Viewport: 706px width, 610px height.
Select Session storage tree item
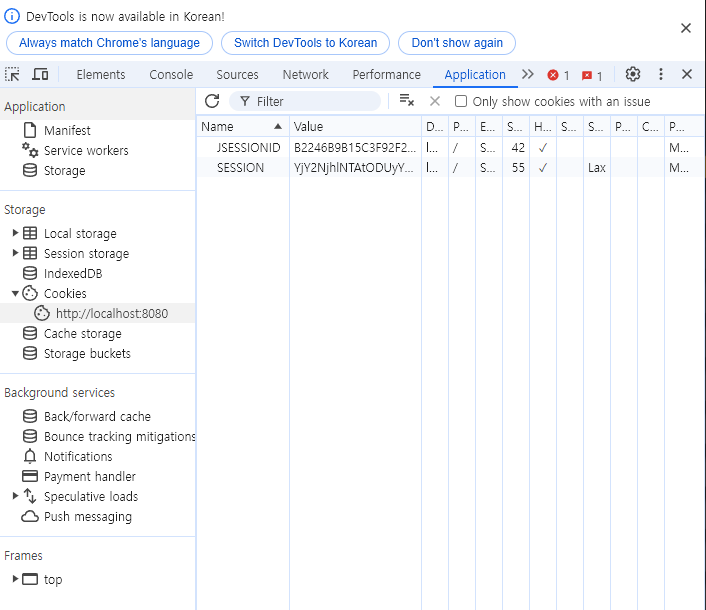coord(86,253)
